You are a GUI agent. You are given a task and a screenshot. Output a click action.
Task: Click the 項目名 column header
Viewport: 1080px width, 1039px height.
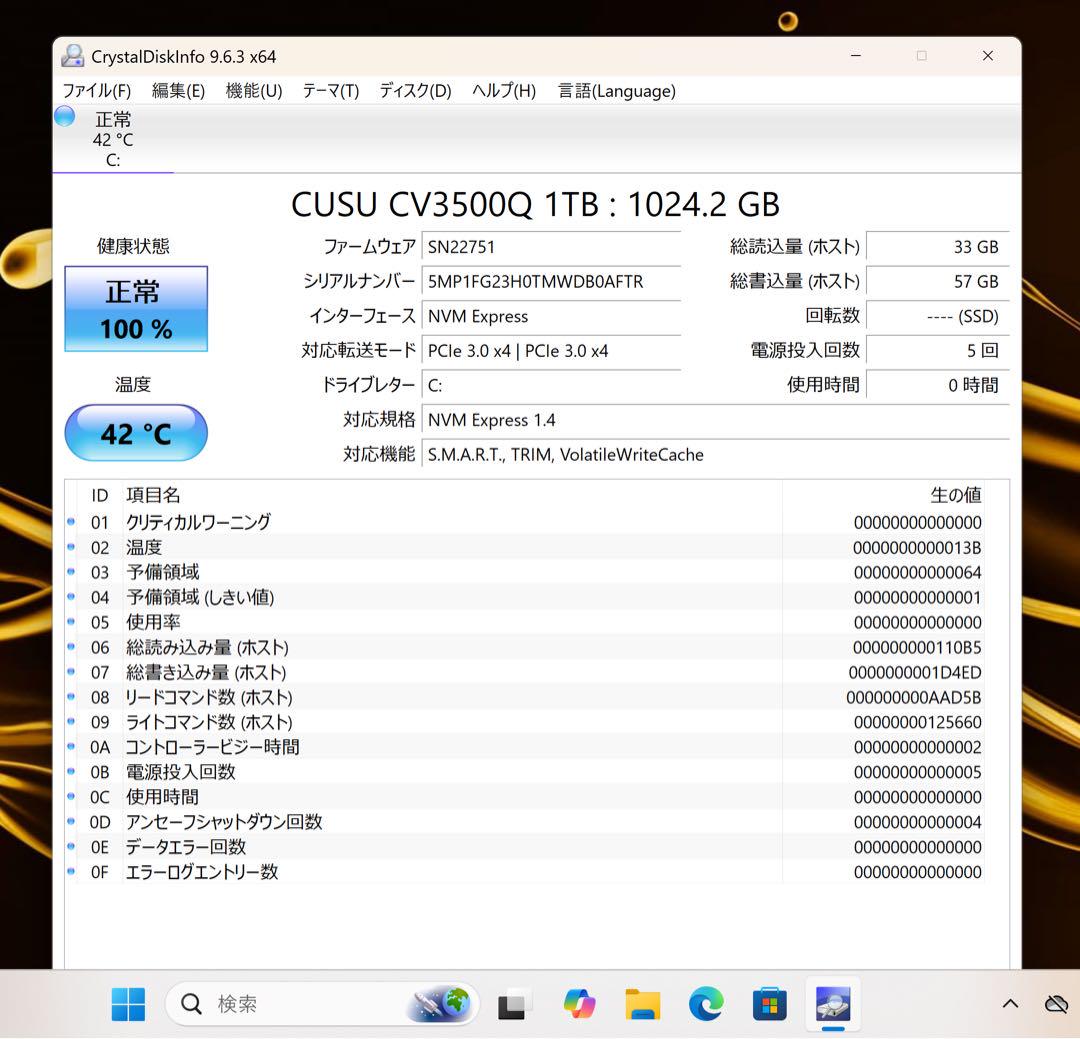coord(153,495)
